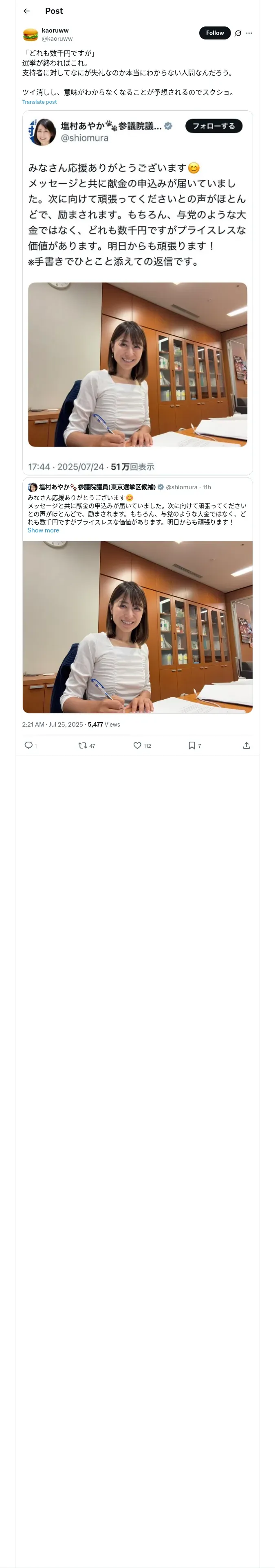Click the reply comment icon
Image resolution: width=275 pixels, height=1568 pixels.
click(28, 745)
